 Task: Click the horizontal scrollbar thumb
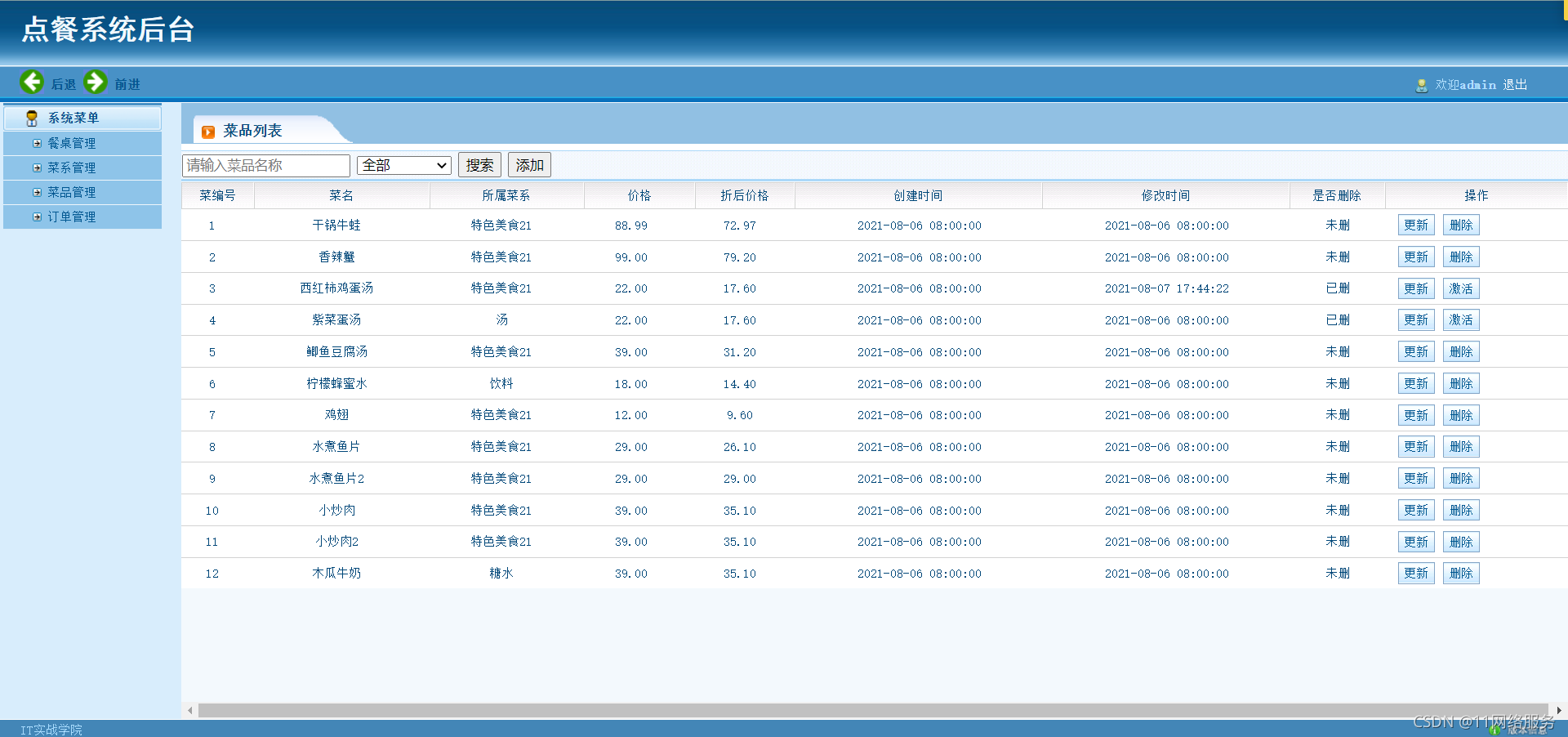873,710
